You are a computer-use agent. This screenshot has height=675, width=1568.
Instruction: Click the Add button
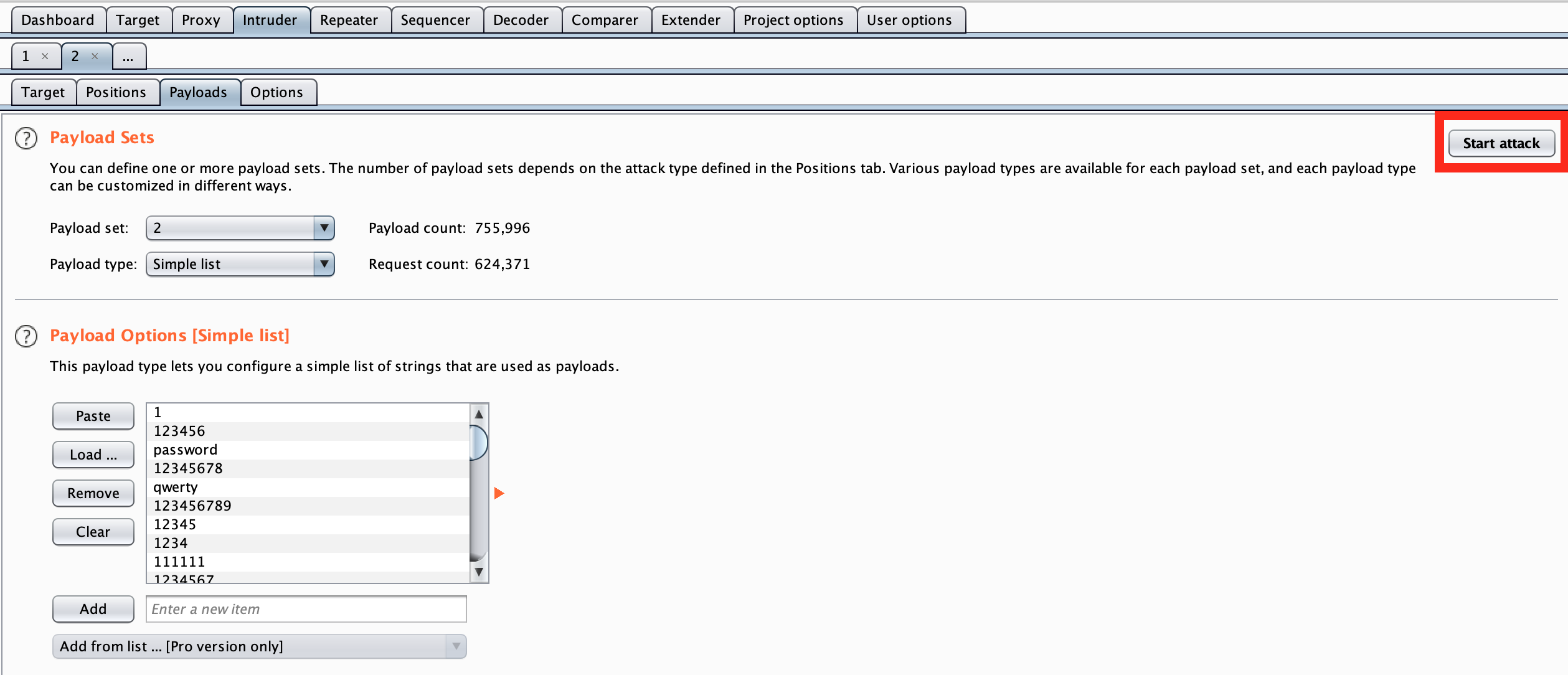[x=93, y=609]
